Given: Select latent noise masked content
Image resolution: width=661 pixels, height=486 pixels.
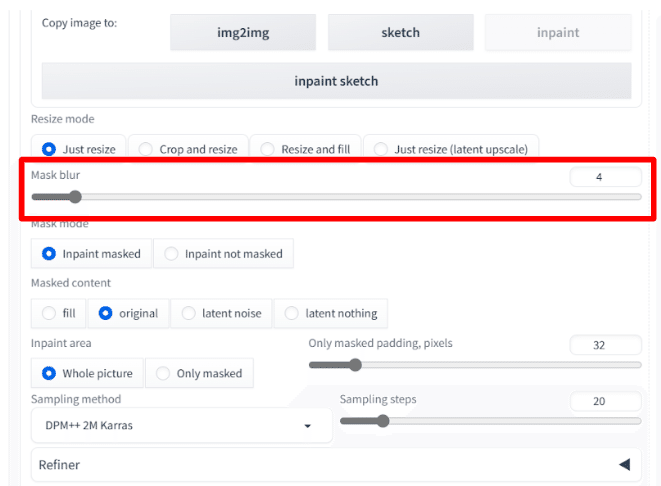Looking at the screenshot, I should [221, 313].
